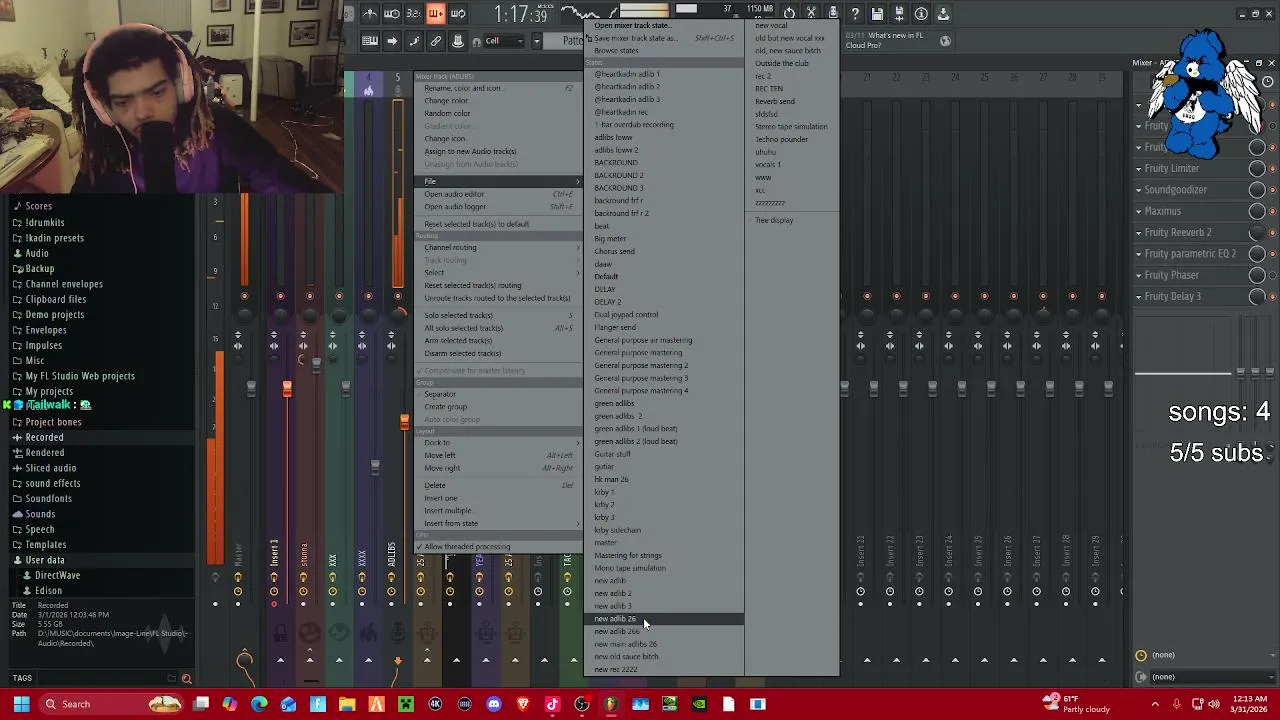Click the arrow step-edit icon in toolbar

coord(392,41)
